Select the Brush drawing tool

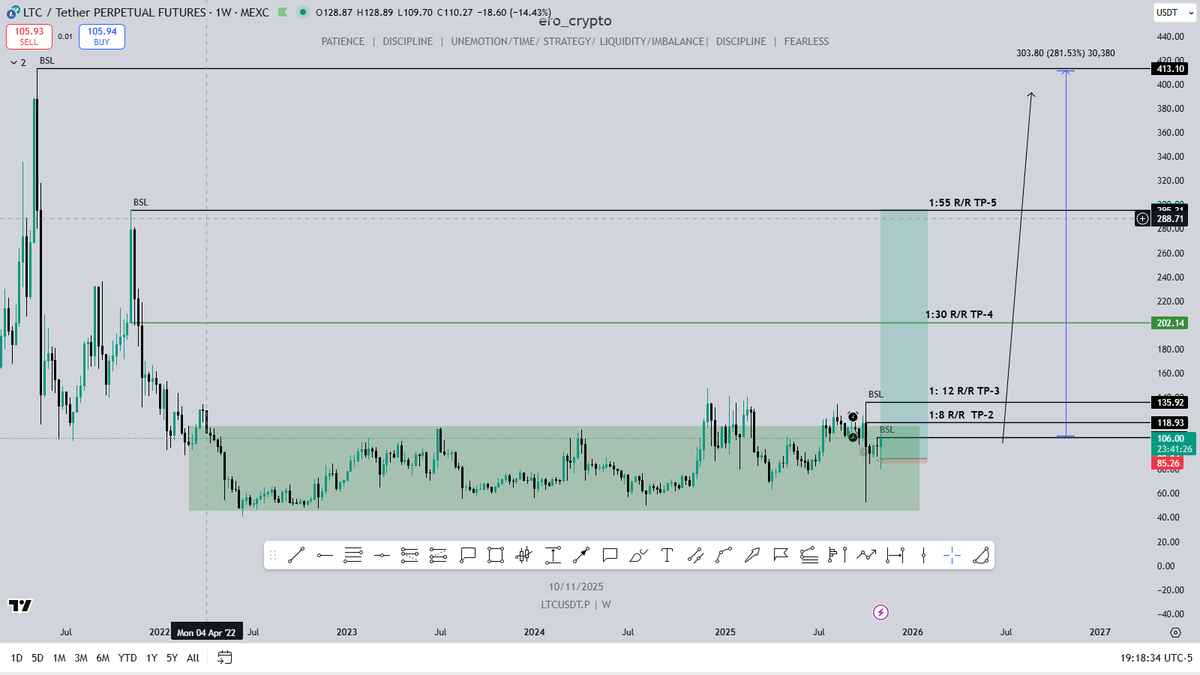639,555
